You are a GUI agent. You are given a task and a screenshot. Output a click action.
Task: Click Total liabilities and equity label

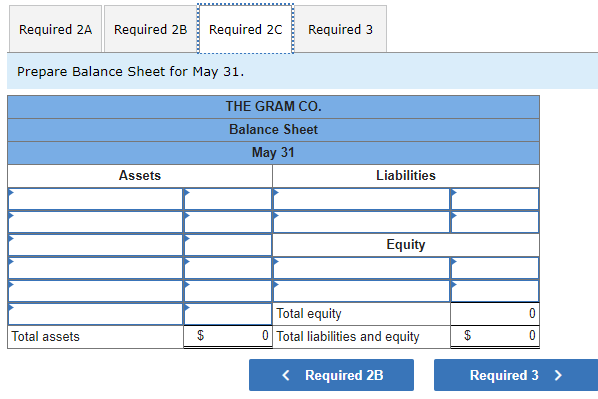pyautogui.click(x=347, y=336)
